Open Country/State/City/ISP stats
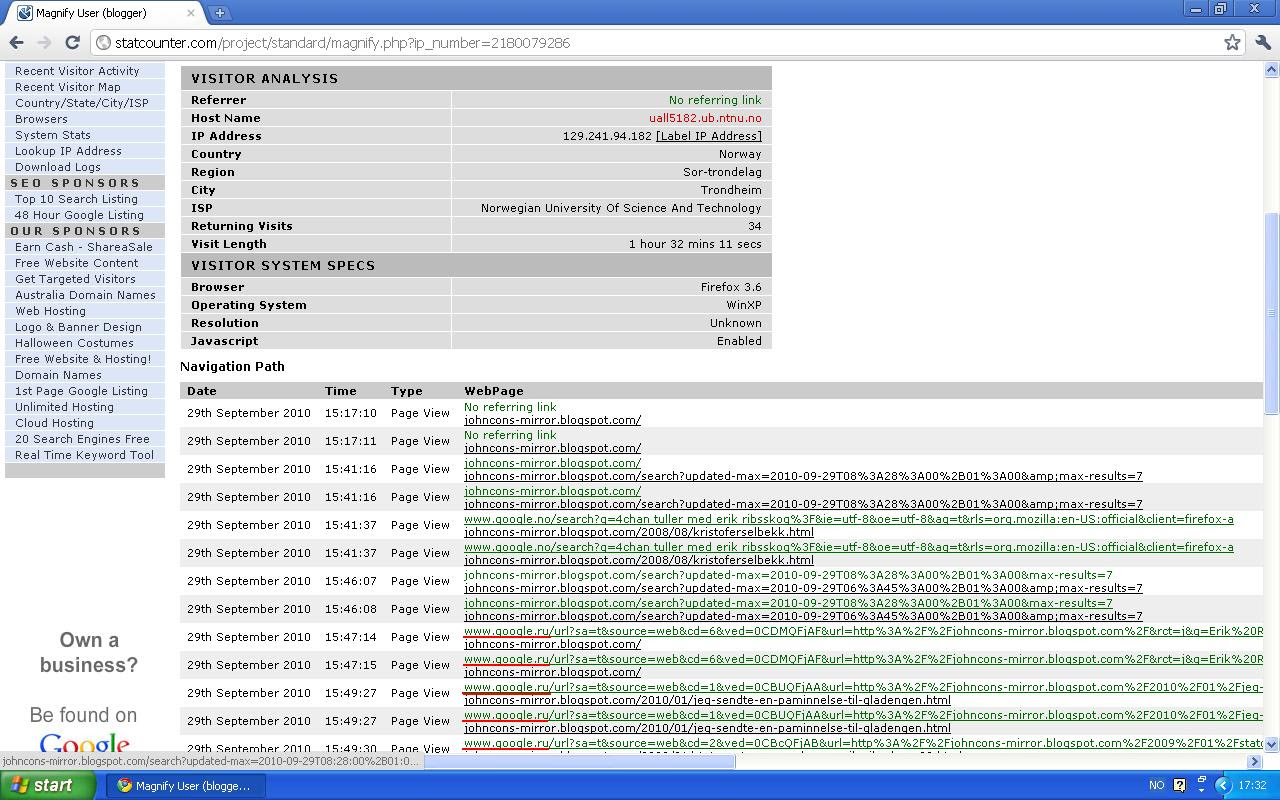Viewport: 1280px width, 800px height. 81,103
